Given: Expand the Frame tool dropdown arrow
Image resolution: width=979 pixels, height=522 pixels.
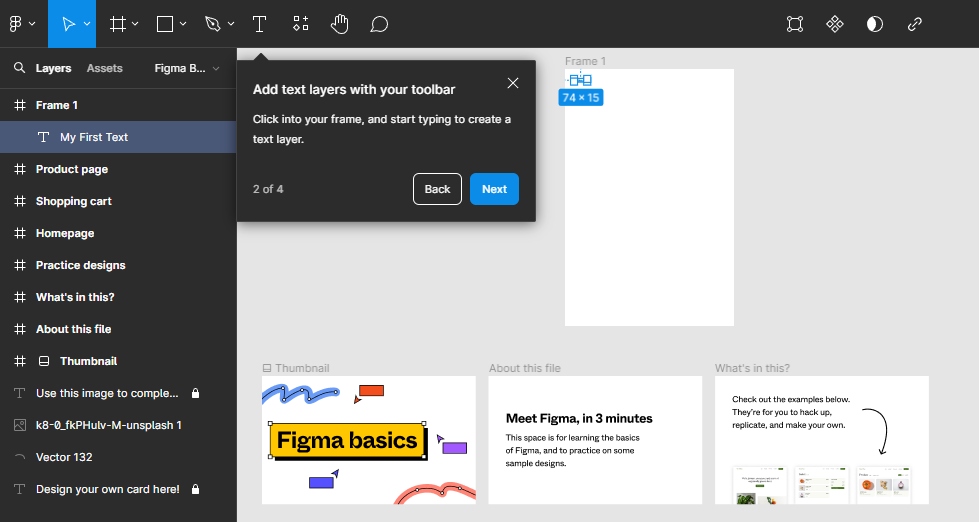Looking at the screenshot, I should click(x=135, y=24).
